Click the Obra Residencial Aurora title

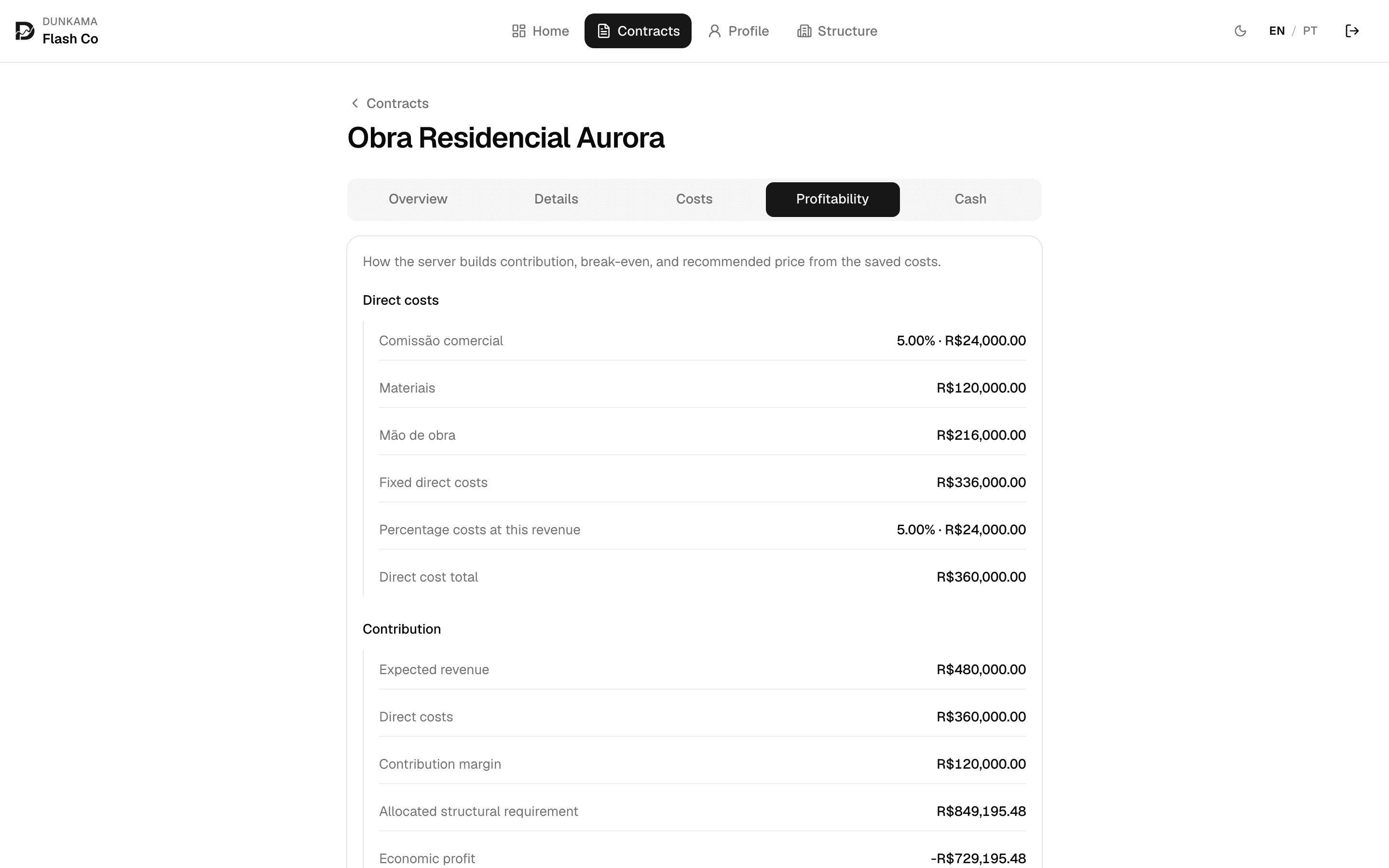click(x=505, y=138)
